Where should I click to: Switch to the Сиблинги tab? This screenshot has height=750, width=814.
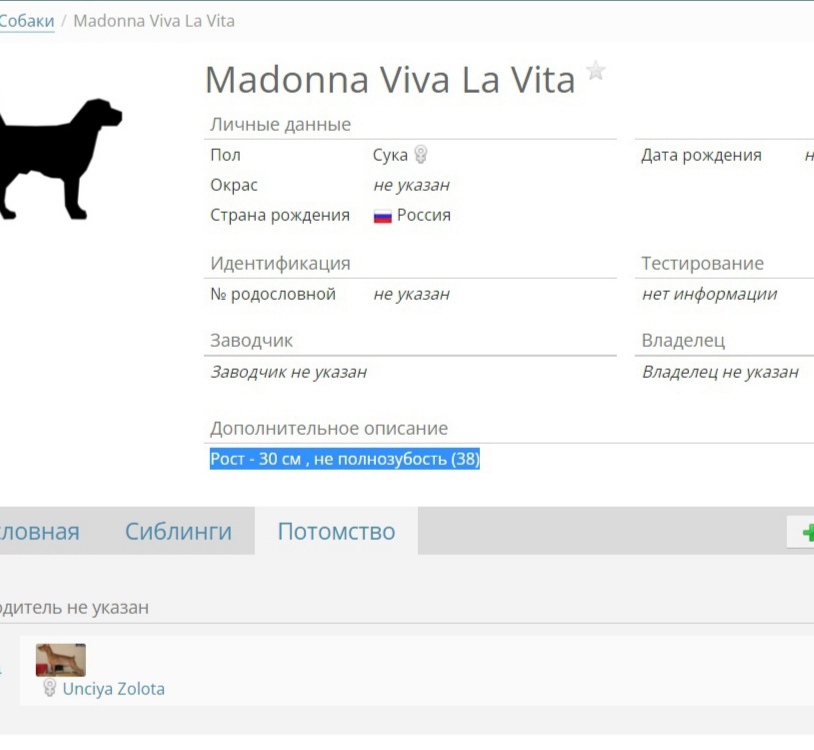[x=179, y=531]
